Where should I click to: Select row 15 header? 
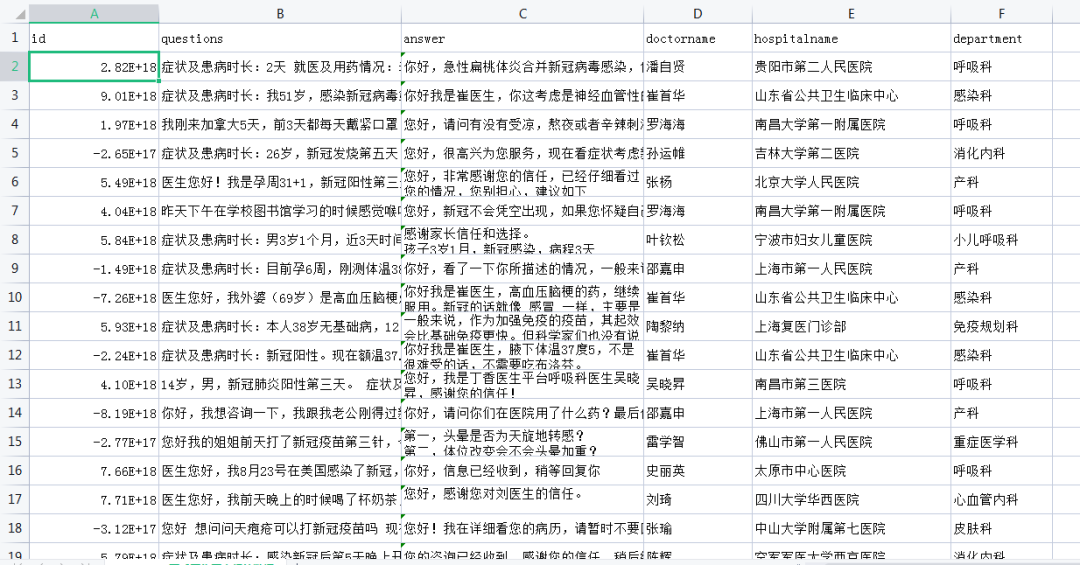[x=14, y=442]
